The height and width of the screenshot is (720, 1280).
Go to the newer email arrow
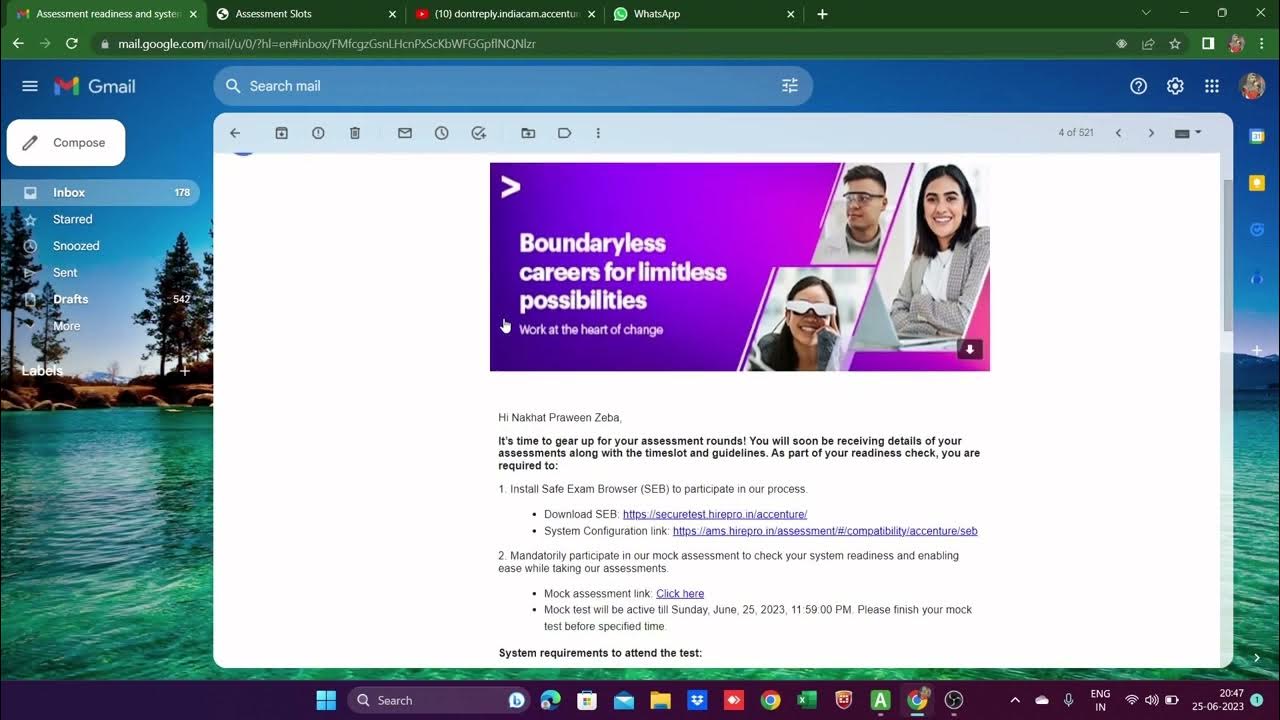pos(1118,133)
